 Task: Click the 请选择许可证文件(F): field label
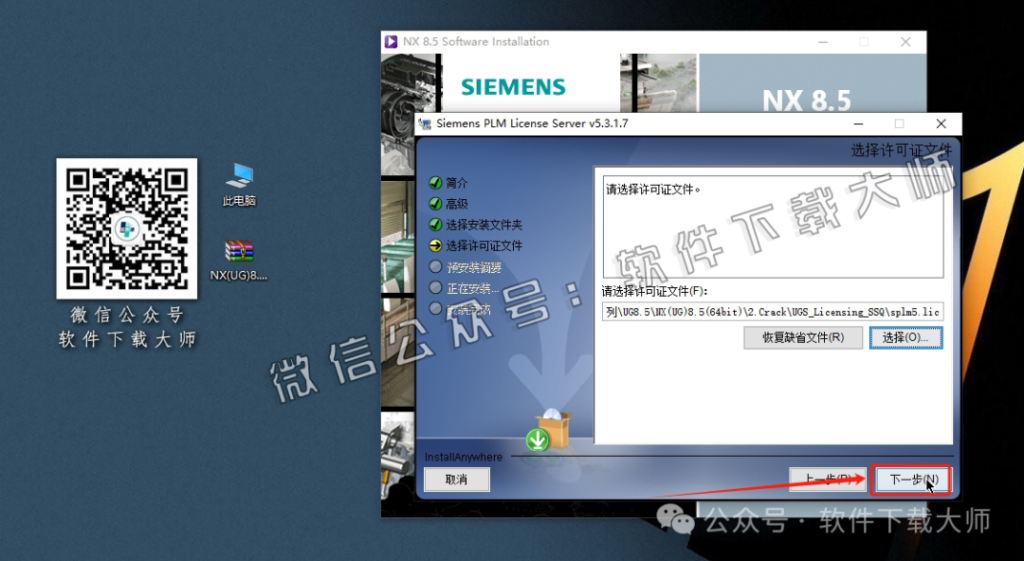(x=654, y=291)
